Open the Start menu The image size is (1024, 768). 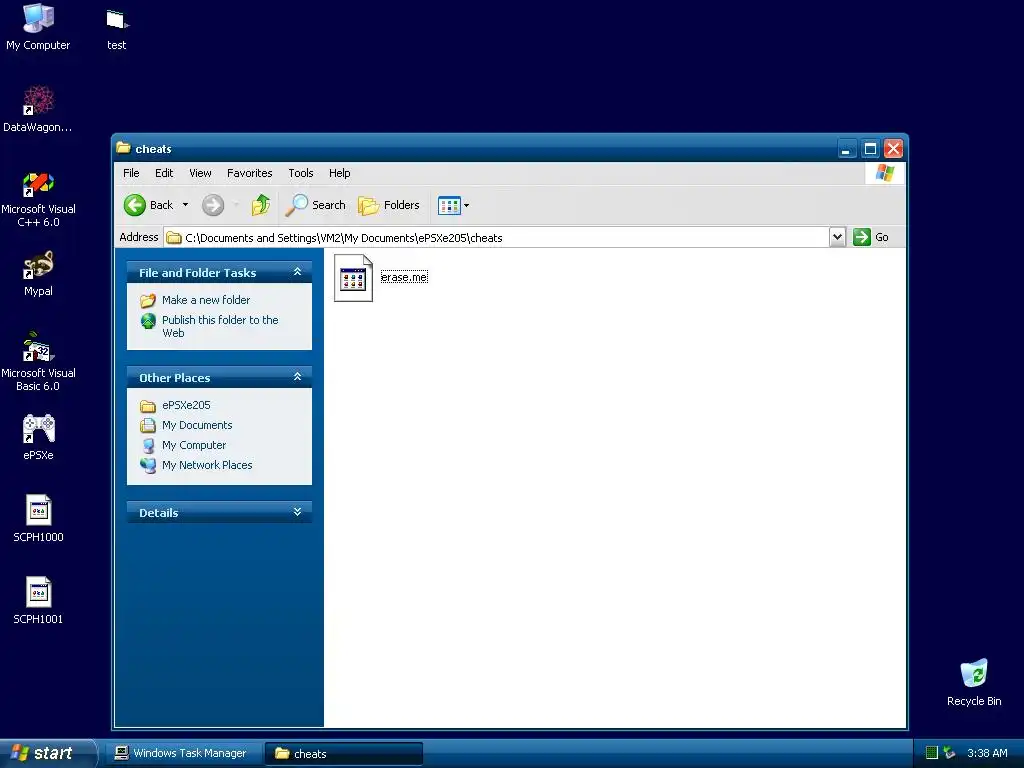pyautogui.click(x=47, y=753)
